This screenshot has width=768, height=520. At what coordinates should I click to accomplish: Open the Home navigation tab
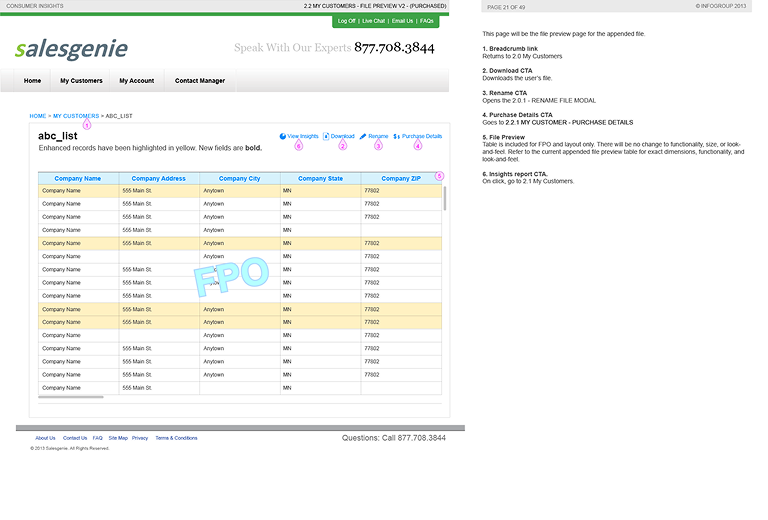click(32, 81)
